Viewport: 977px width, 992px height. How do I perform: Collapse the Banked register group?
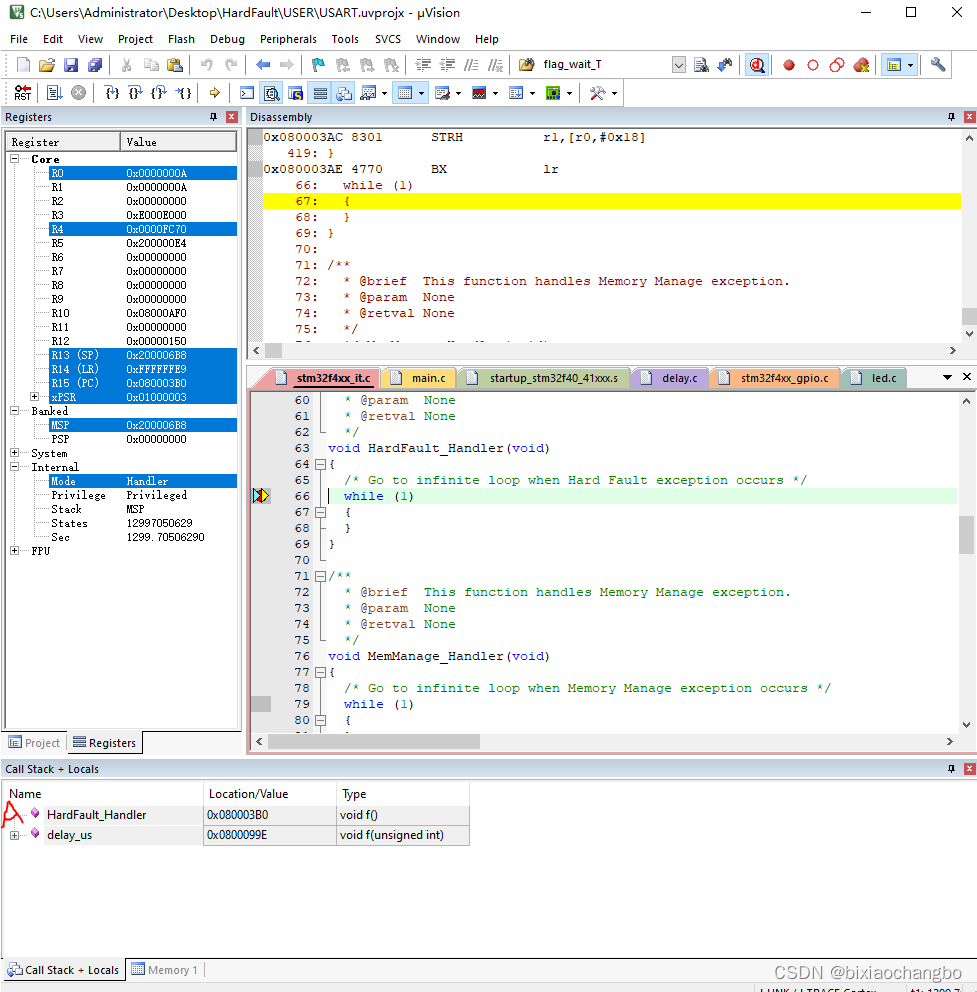tap(15, 411)
